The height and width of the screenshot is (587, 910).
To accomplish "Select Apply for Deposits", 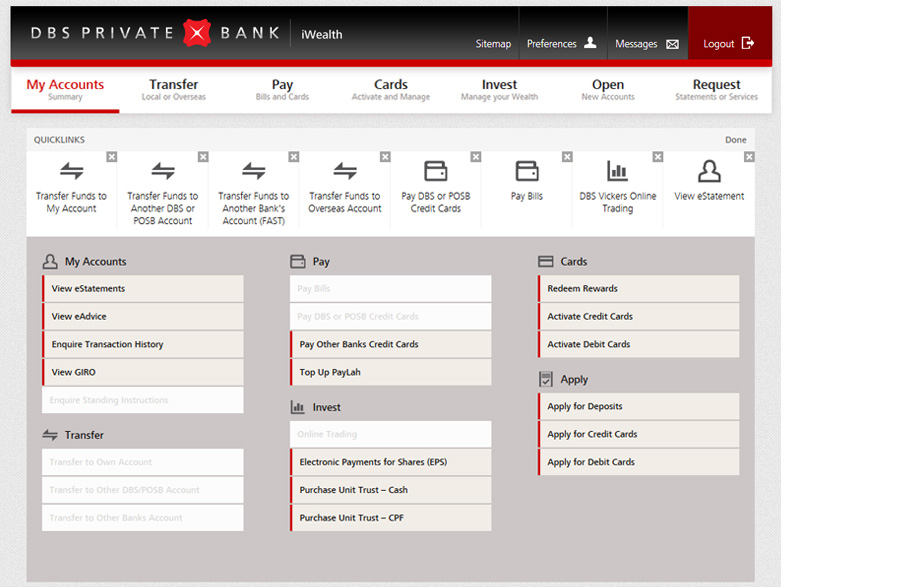I will click(638, 406).
